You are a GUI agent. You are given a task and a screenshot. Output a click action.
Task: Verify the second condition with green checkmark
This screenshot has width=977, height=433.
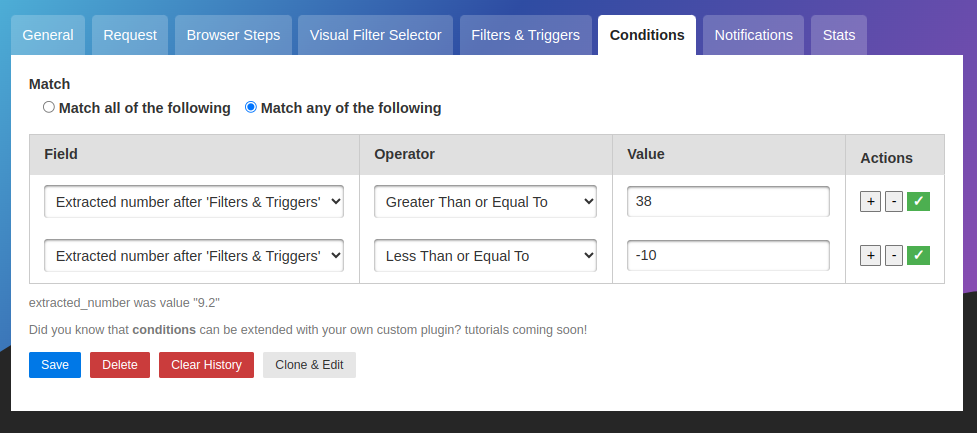919,255
